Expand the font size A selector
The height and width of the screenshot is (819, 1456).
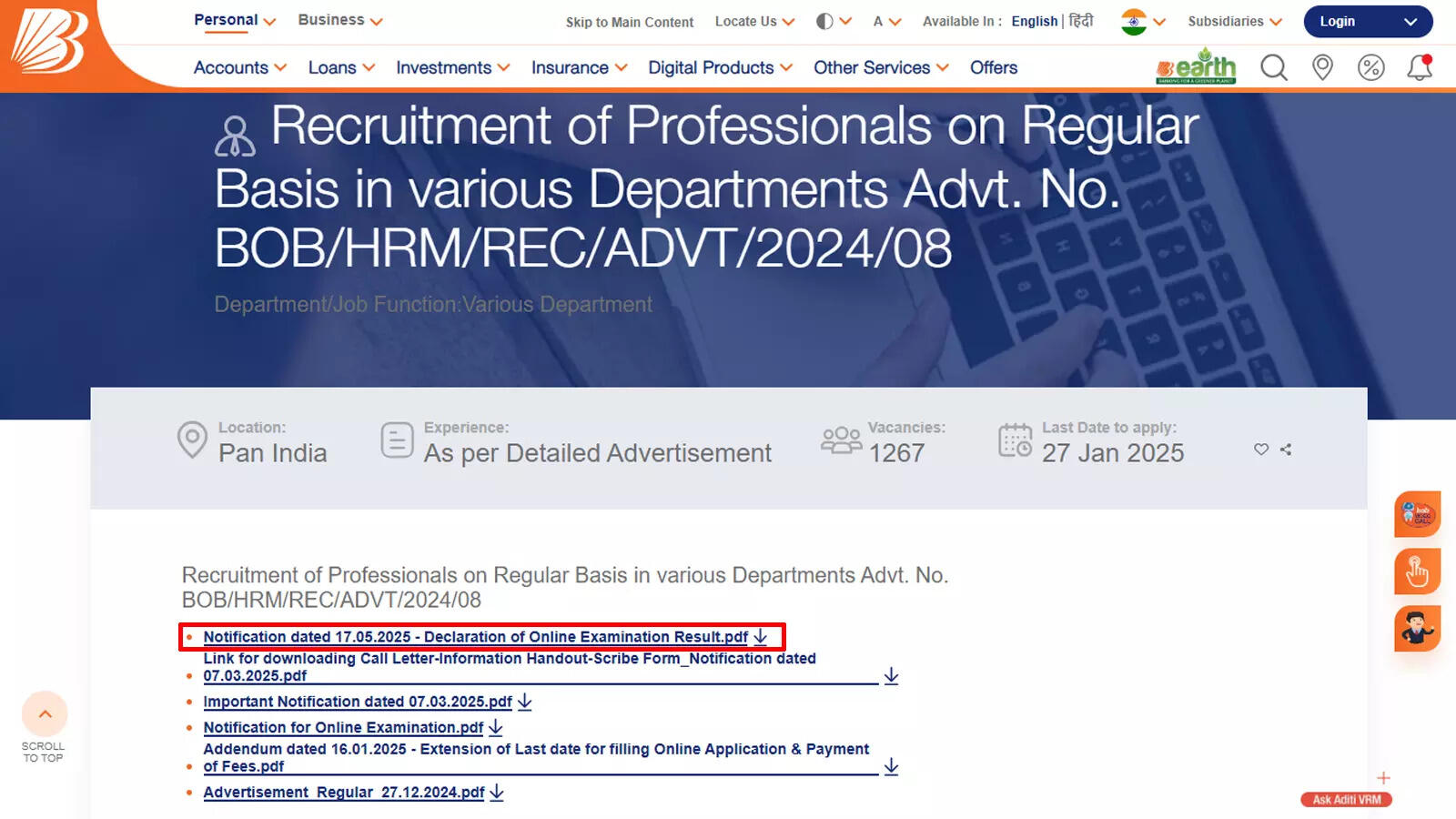[886, 21]
